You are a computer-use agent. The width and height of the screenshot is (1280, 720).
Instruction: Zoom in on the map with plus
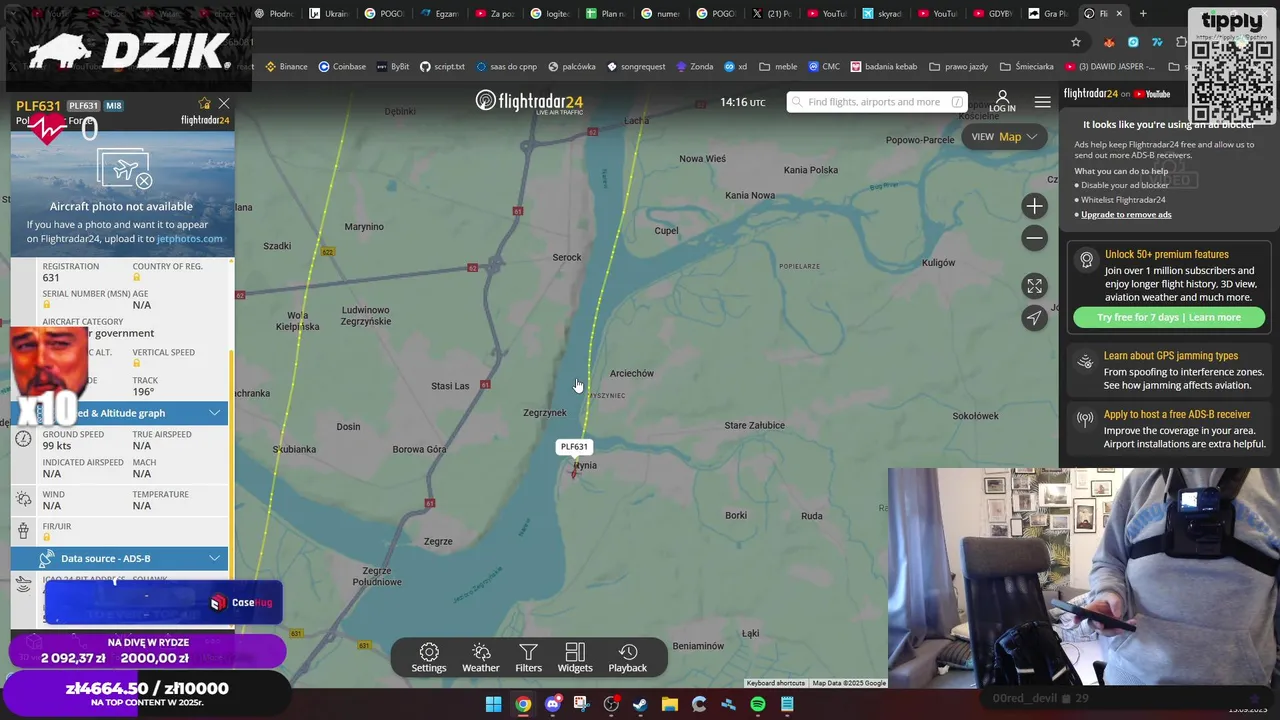(x=1034, y=206)
